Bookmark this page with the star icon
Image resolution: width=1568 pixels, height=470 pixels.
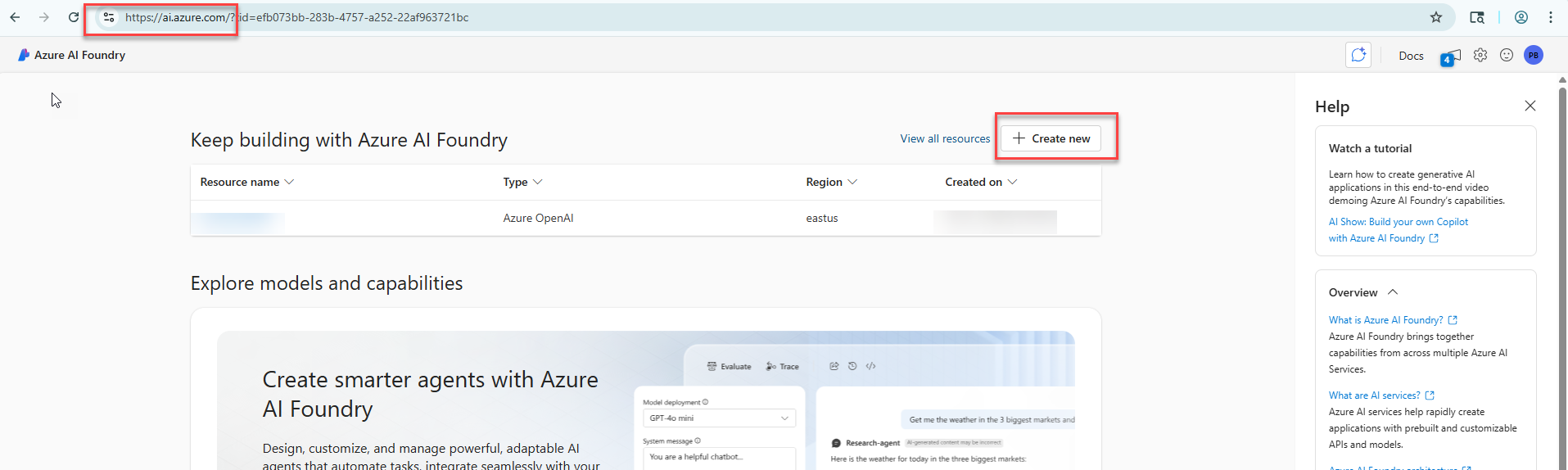click(1436, 17)
